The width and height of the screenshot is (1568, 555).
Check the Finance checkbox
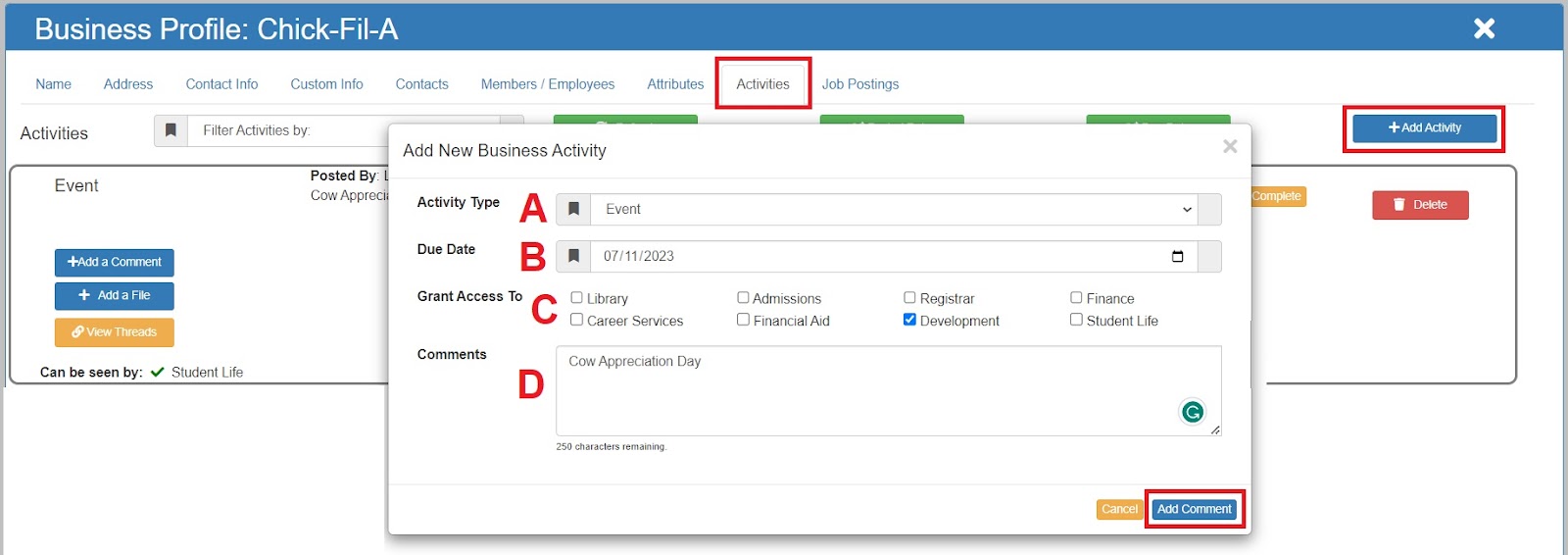pos(1076,297)
